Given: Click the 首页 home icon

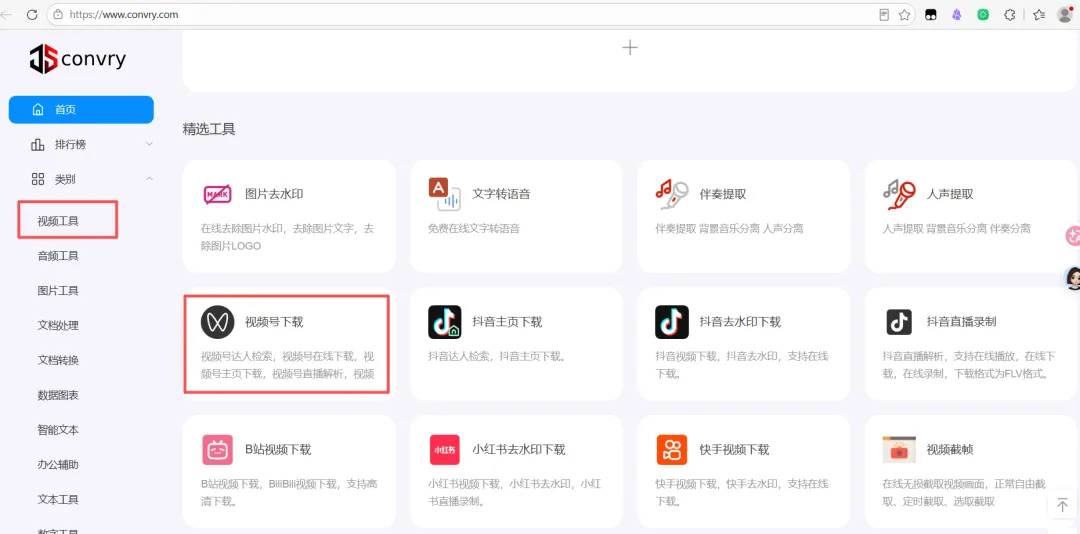Looking at the screenshot, I should point(38,110).
